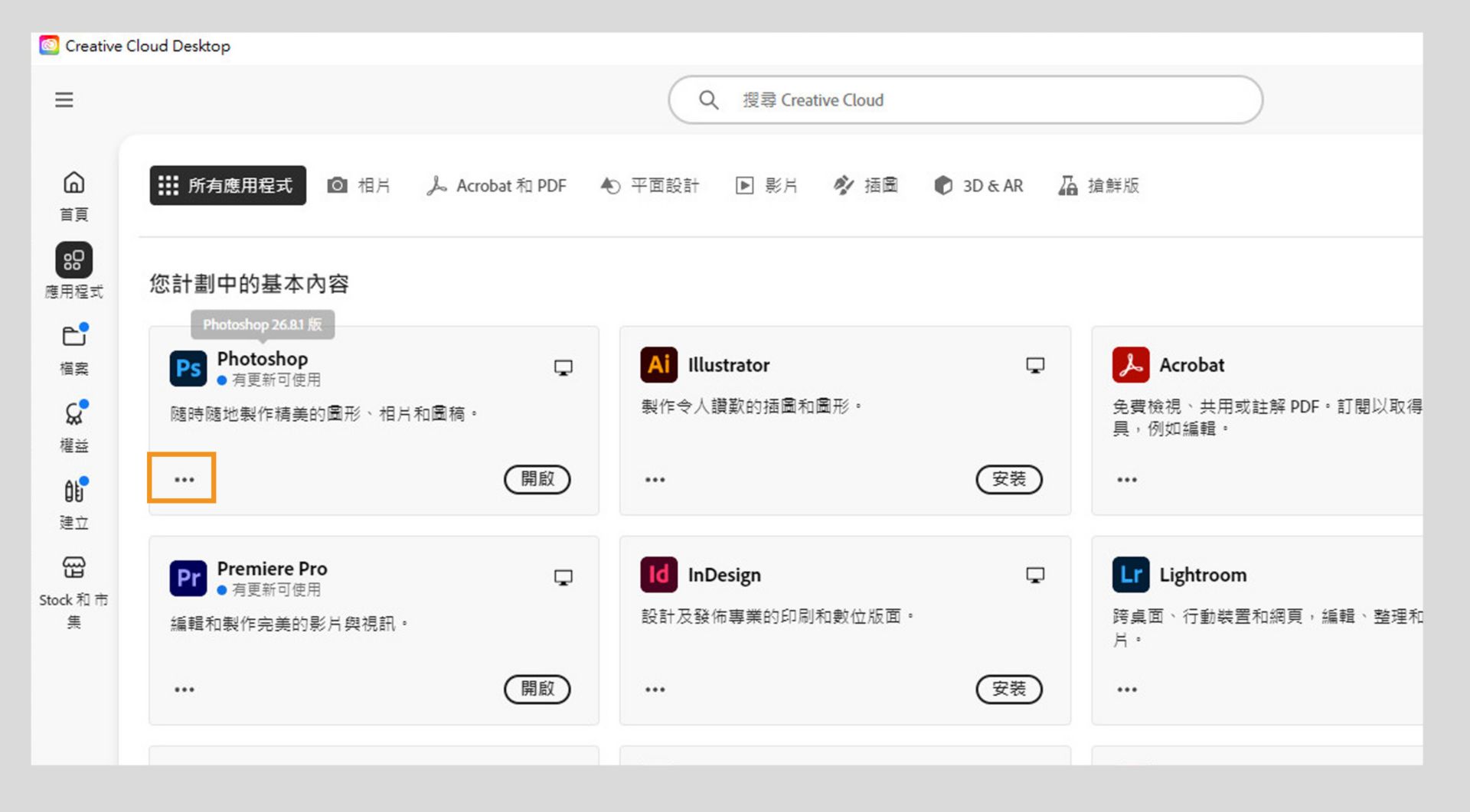Open 建立 create sidebar icon
1470x812 pixels.
coord(74,504)
